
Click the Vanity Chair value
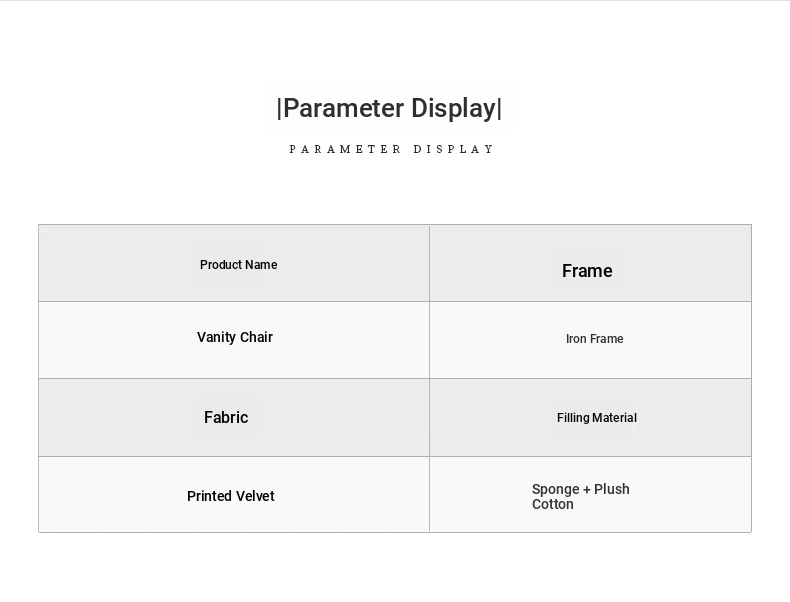235,337
